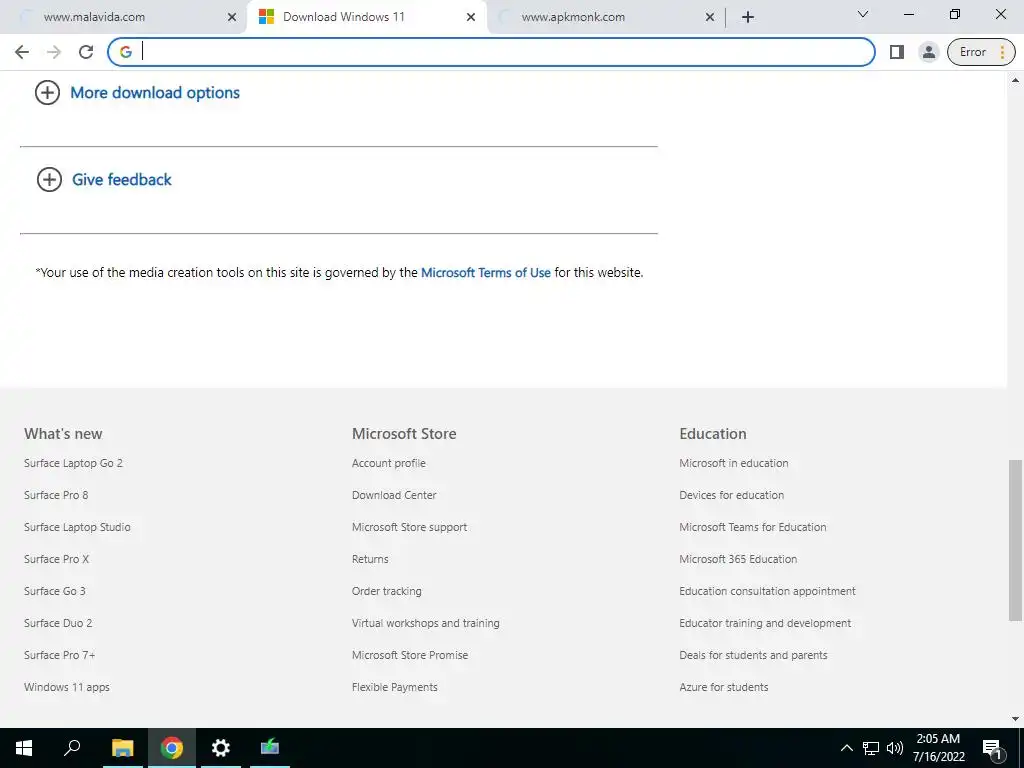Close the www.apkmonk.com tab
The height and width of the screenshot is (768, 1024).
[x=710, y=17]
